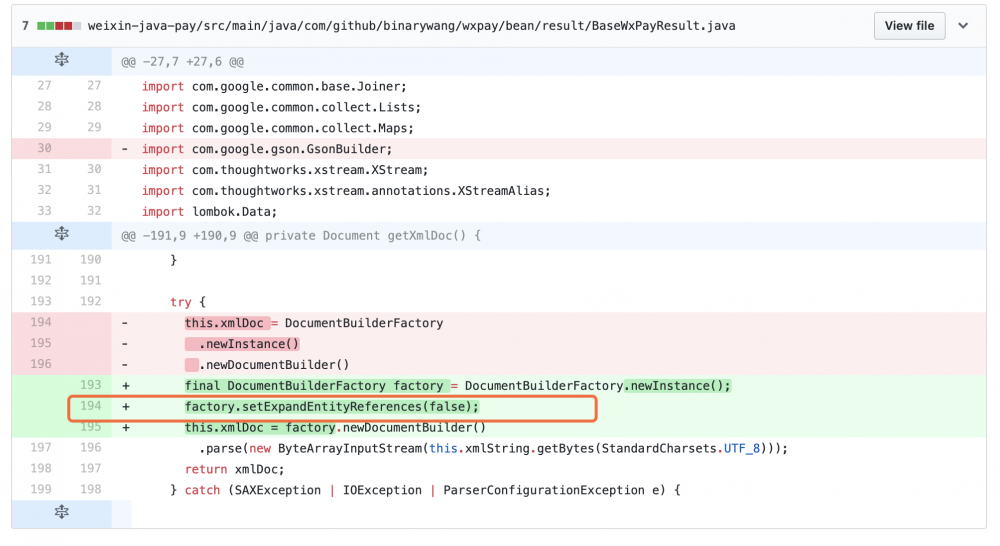Expand hidden lines below line 199
The height and width of the screenshot is (546, 1000).
(61, 512)
